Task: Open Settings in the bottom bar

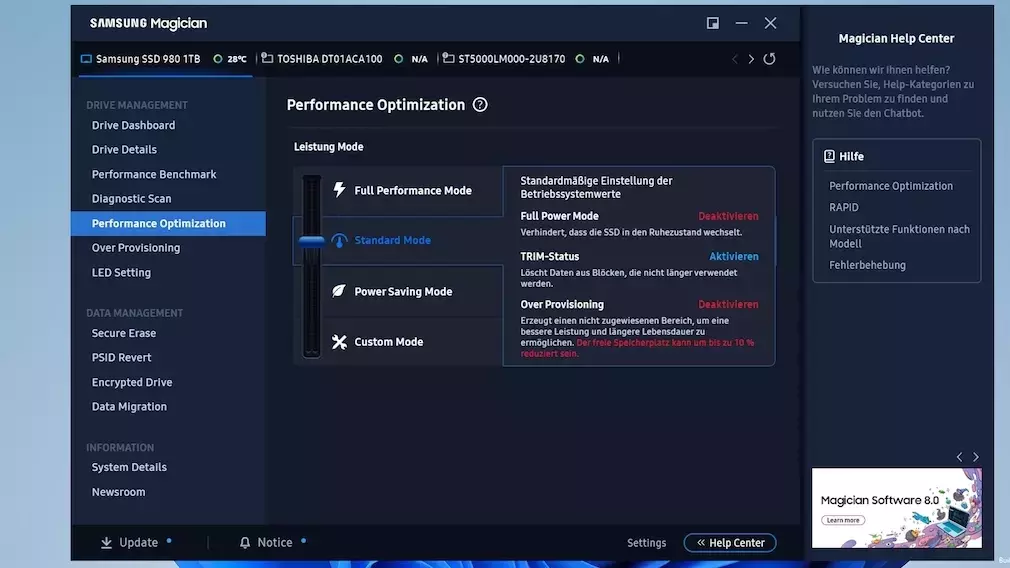Action: tap(646, 543)
